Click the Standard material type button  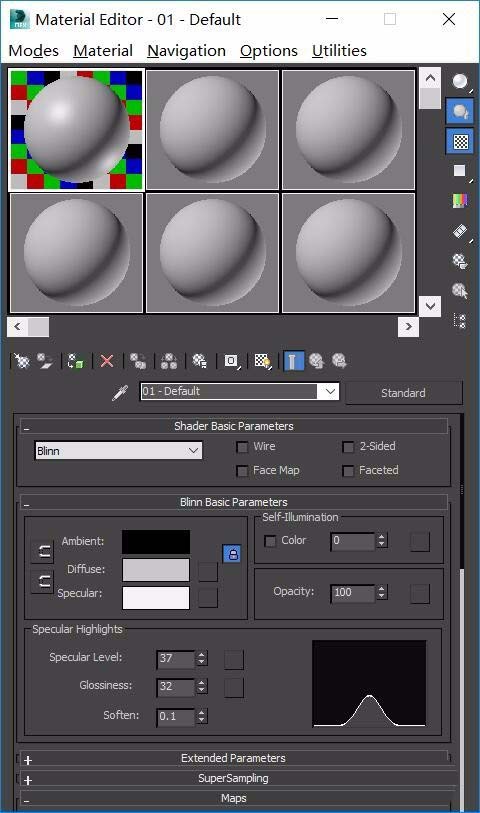click(x=403, y=393)
